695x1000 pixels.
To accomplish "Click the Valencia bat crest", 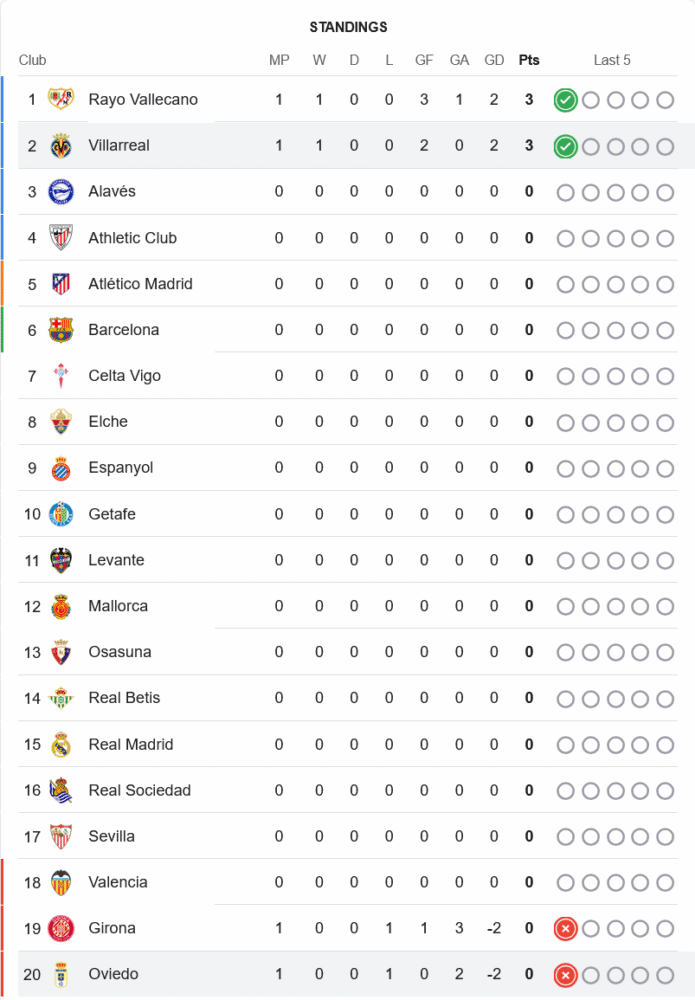I will pos(61,882).
